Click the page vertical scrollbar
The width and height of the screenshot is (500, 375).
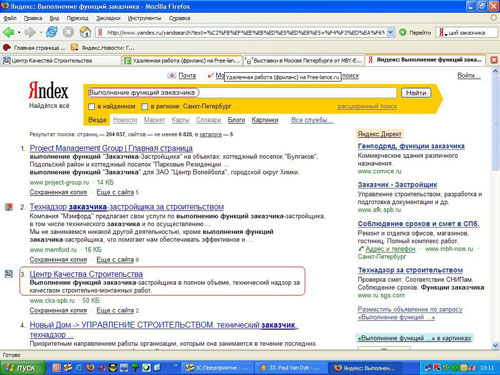(495, 208)
